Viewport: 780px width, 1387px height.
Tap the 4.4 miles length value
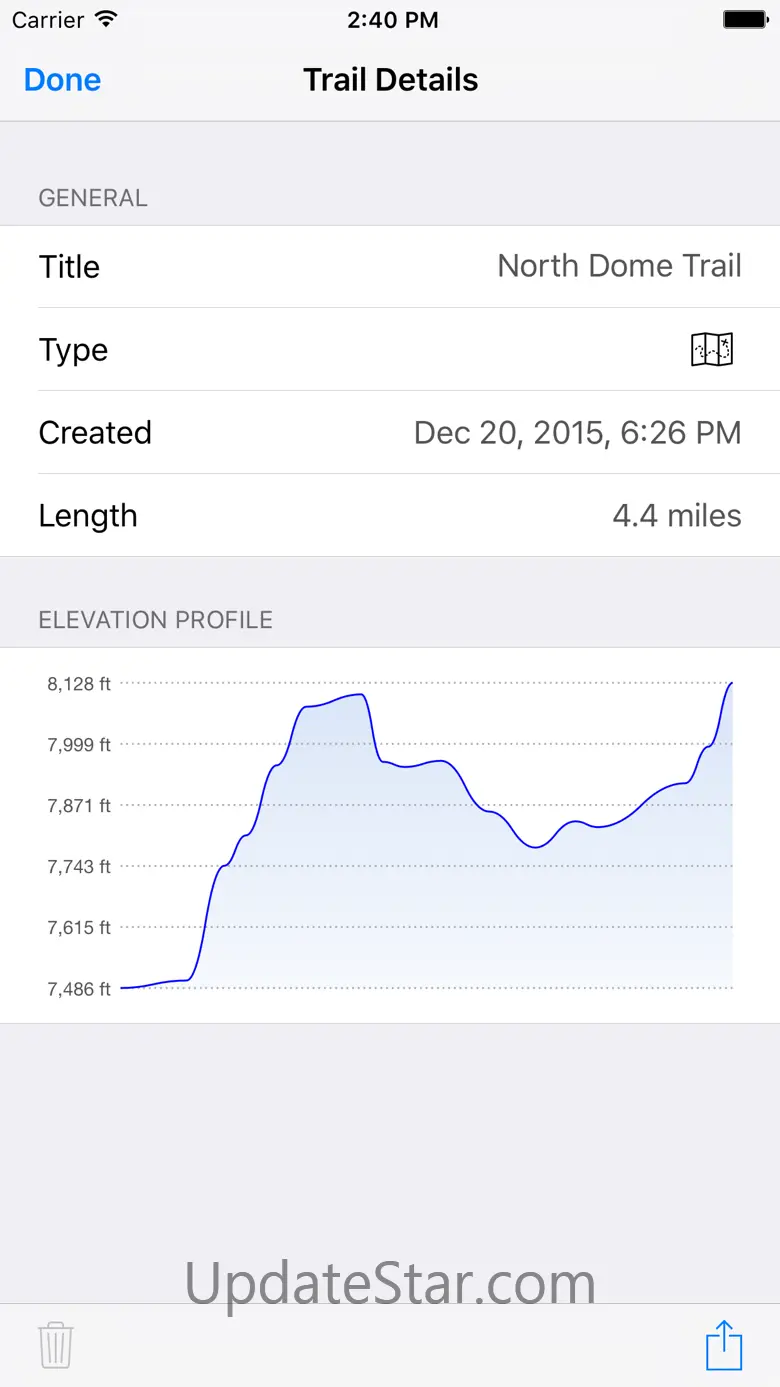676,516
